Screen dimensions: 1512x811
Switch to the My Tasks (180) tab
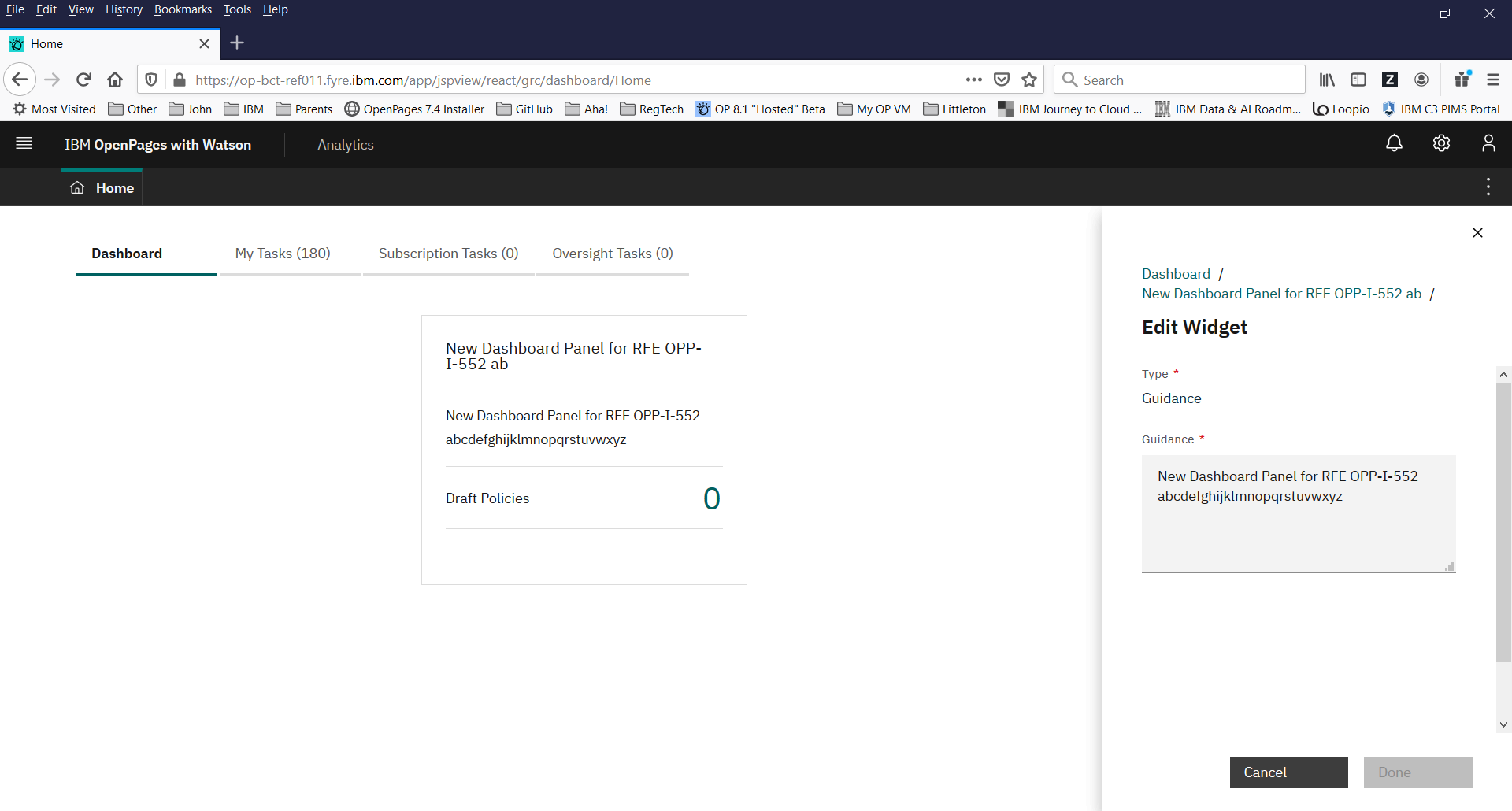(x=283, y=254)
